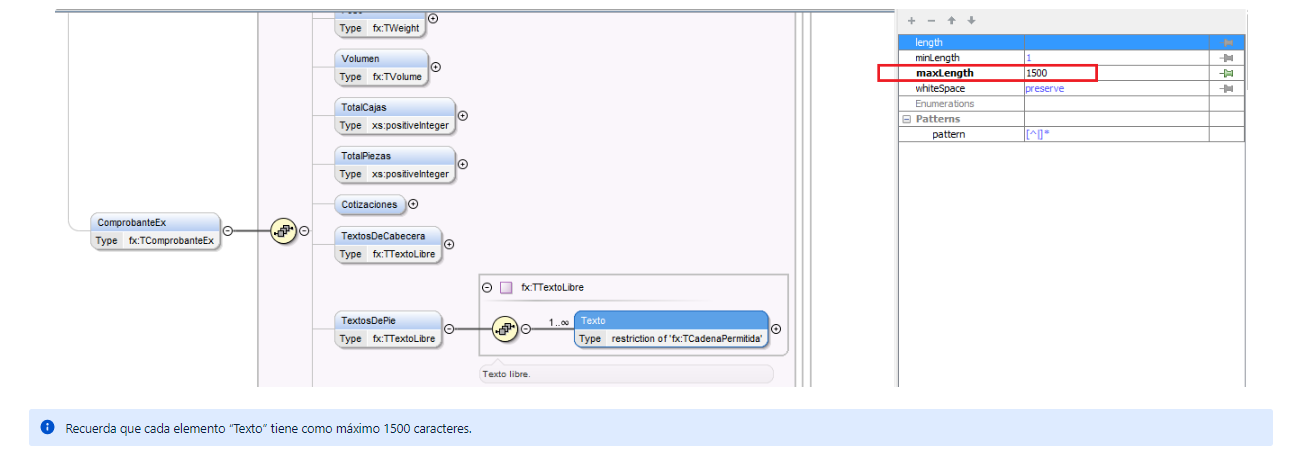Collapse the ComprobanteEx element

(227, 231)
